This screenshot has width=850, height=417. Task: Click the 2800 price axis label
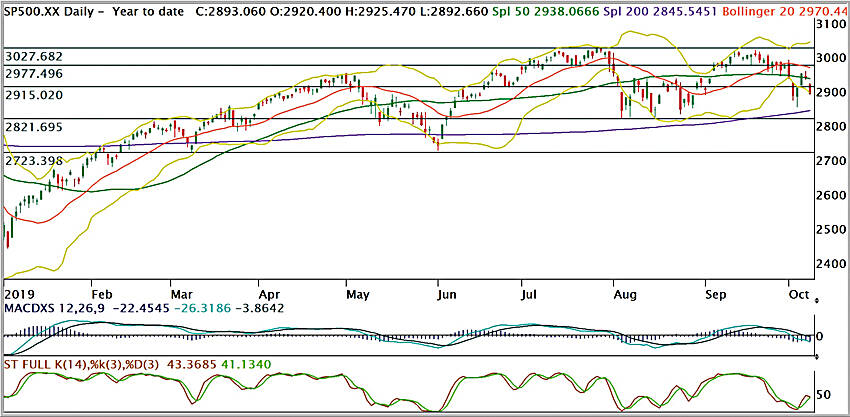pos(830,126)
